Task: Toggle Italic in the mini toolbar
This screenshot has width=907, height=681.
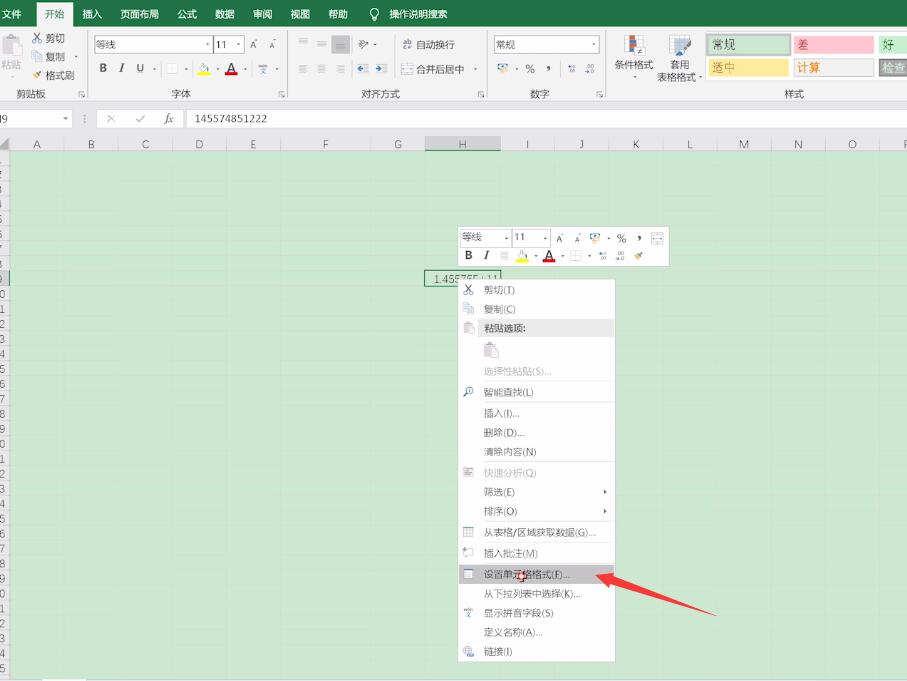Action: (x=486, y=255)
